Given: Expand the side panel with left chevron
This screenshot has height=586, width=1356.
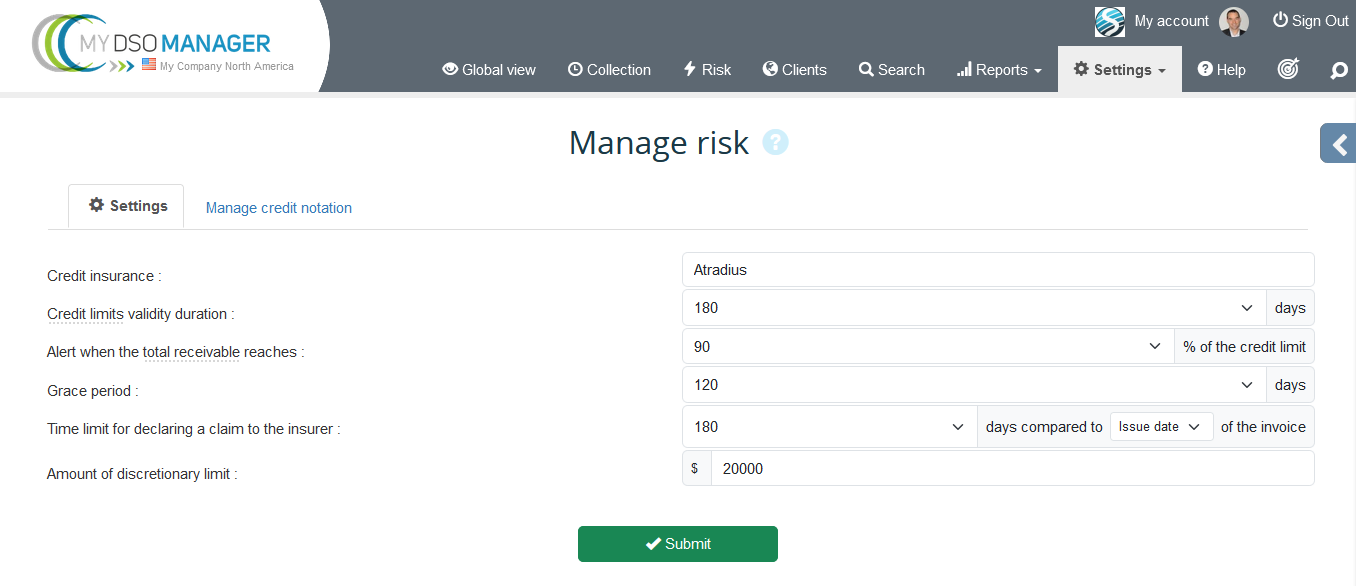Looking at the screenshot, I should [x=1339, y=144].
